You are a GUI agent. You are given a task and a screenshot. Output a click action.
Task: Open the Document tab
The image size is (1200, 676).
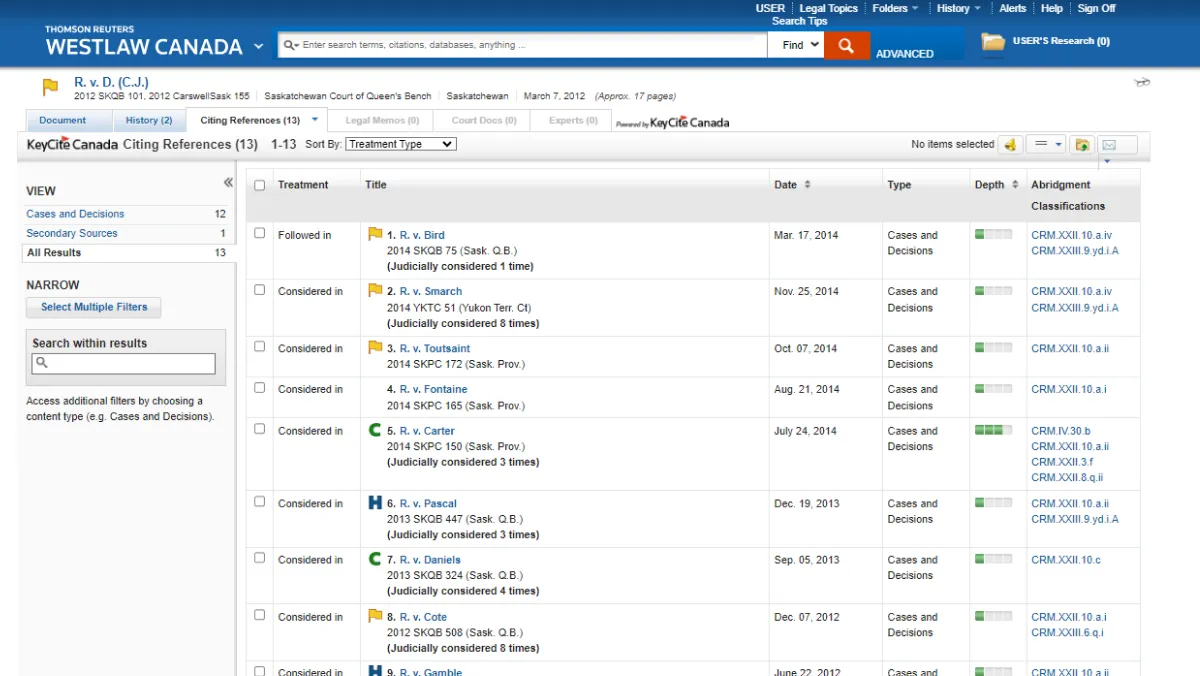pos(63,120)
